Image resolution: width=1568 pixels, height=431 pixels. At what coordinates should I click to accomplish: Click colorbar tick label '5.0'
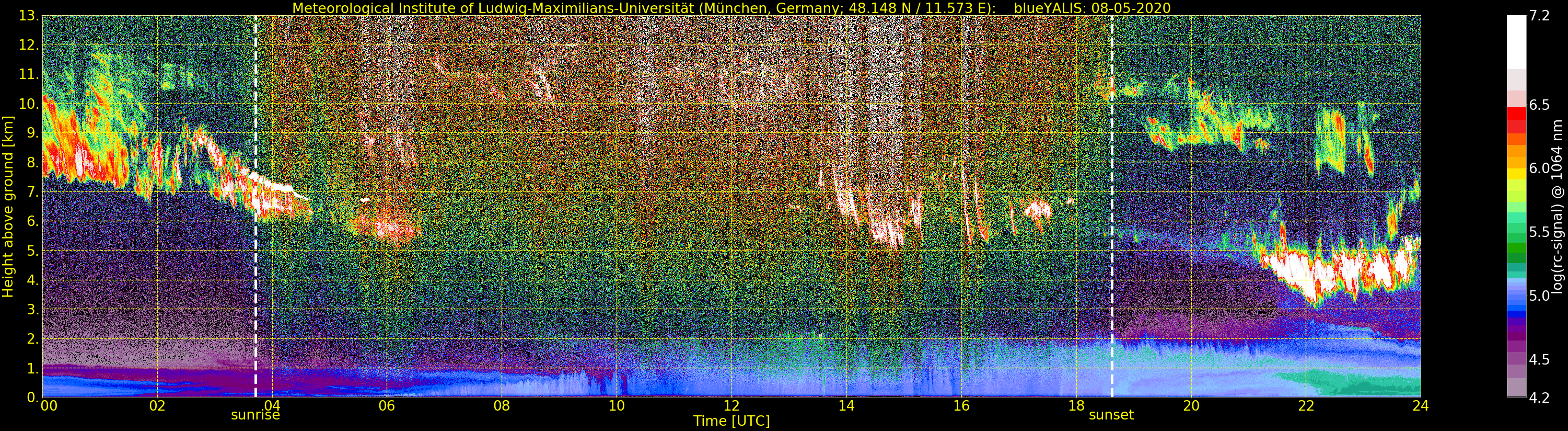[1539, 296]
